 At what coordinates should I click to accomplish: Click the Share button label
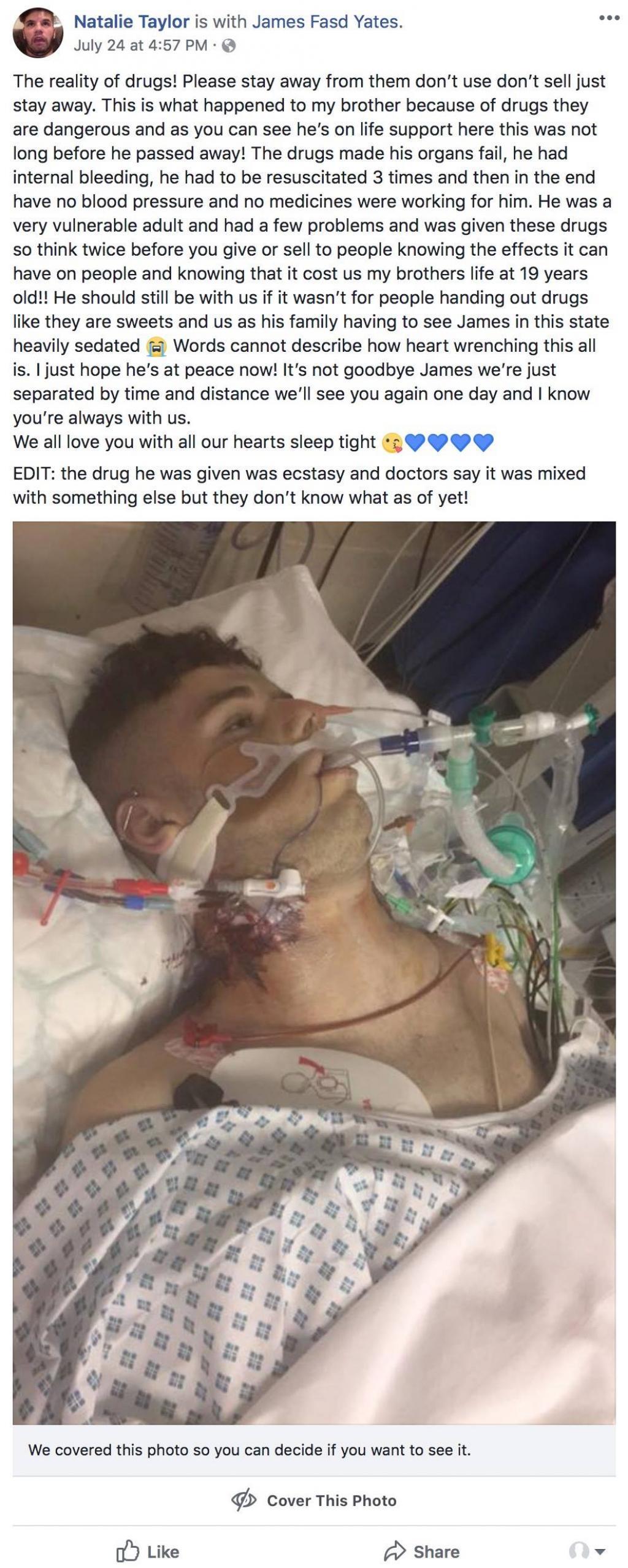tap(436, 1551)
